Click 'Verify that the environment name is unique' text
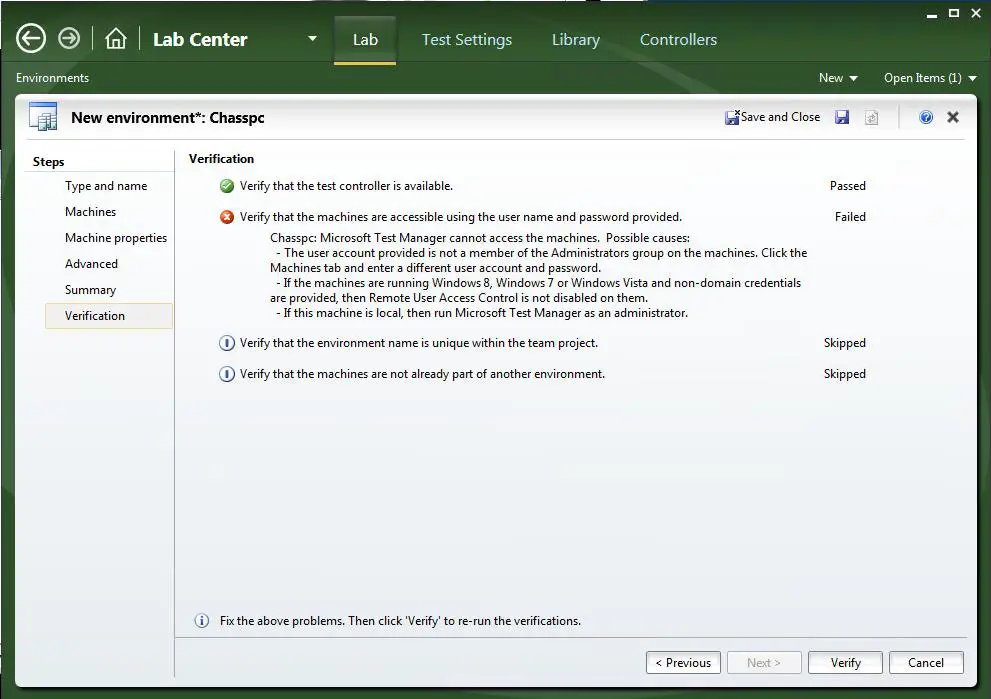 [x=418, y=343]
